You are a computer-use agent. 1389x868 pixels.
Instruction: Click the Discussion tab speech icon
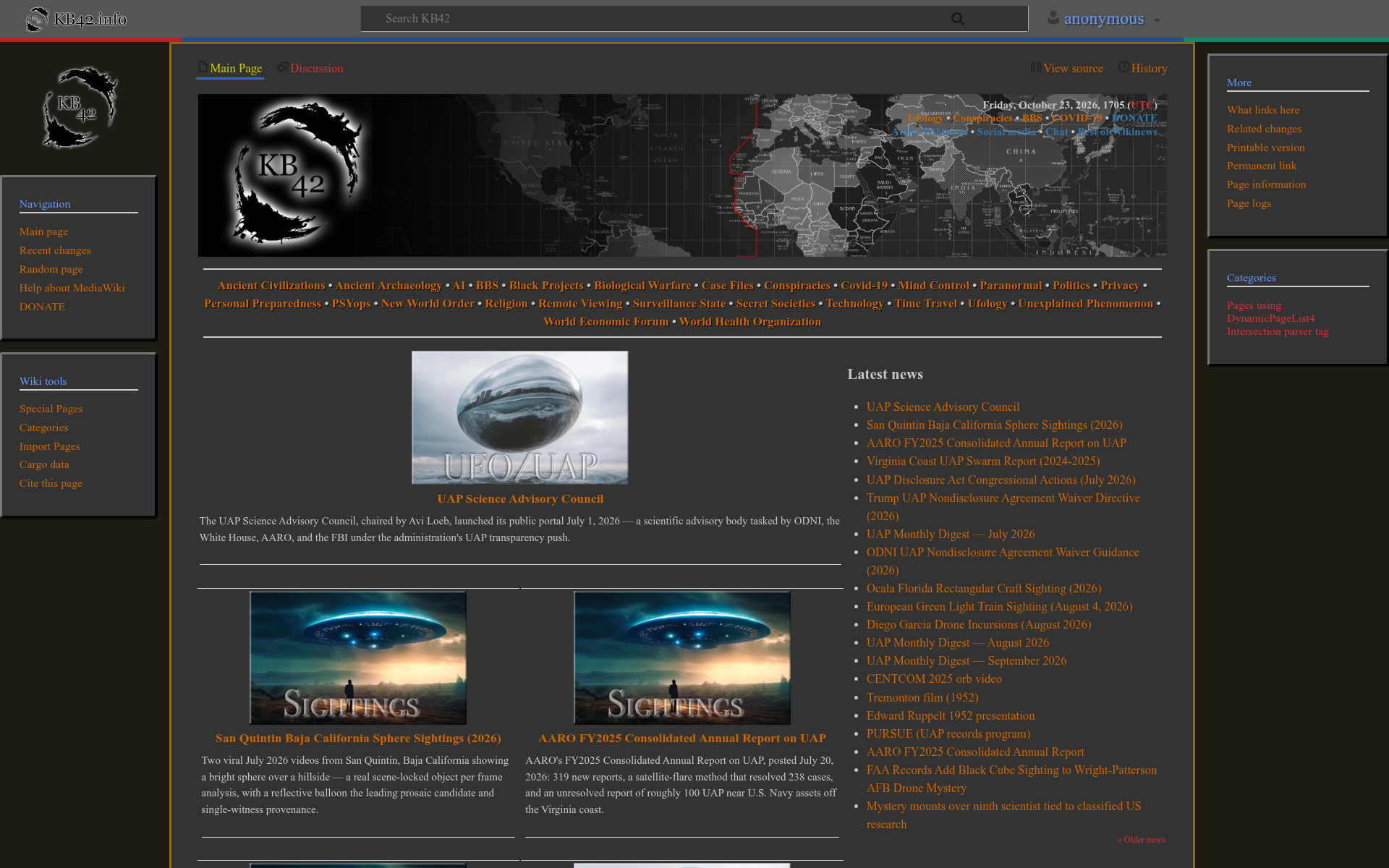coord(283,67)
